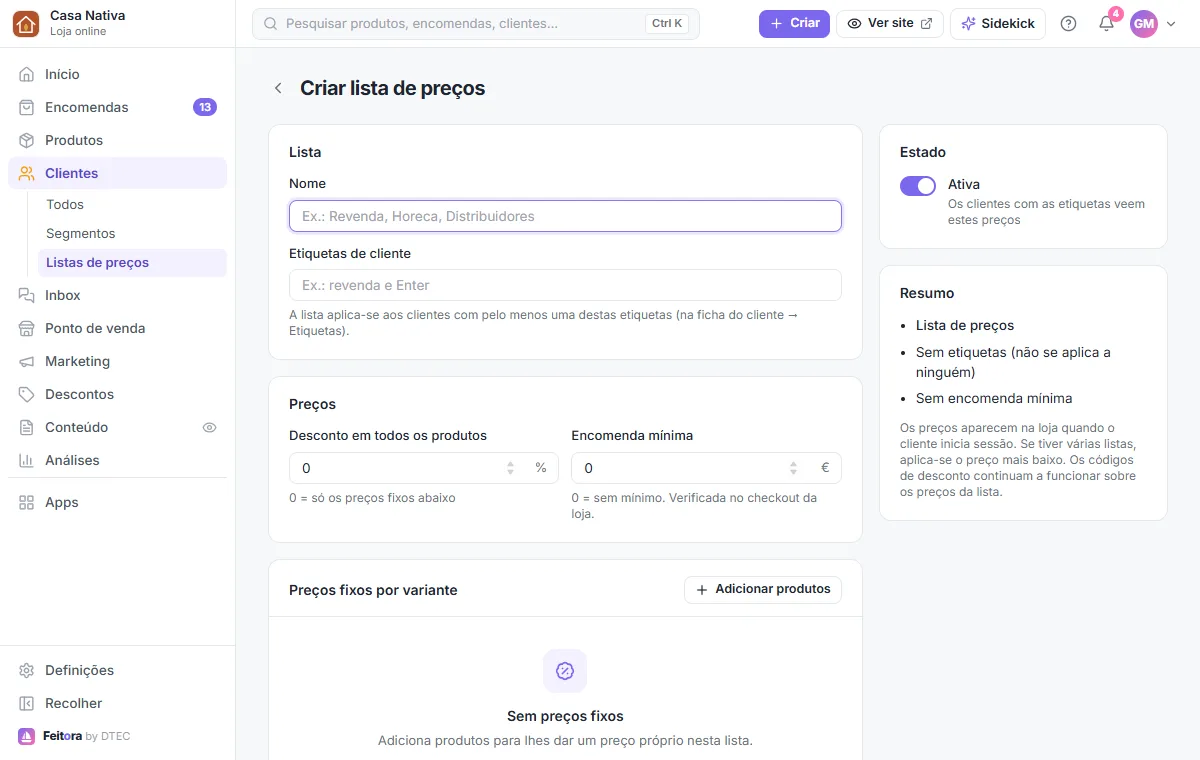Click the Ponto de venda shop icon
This screenshot has width=1200, height=760.
pos(27,328)
